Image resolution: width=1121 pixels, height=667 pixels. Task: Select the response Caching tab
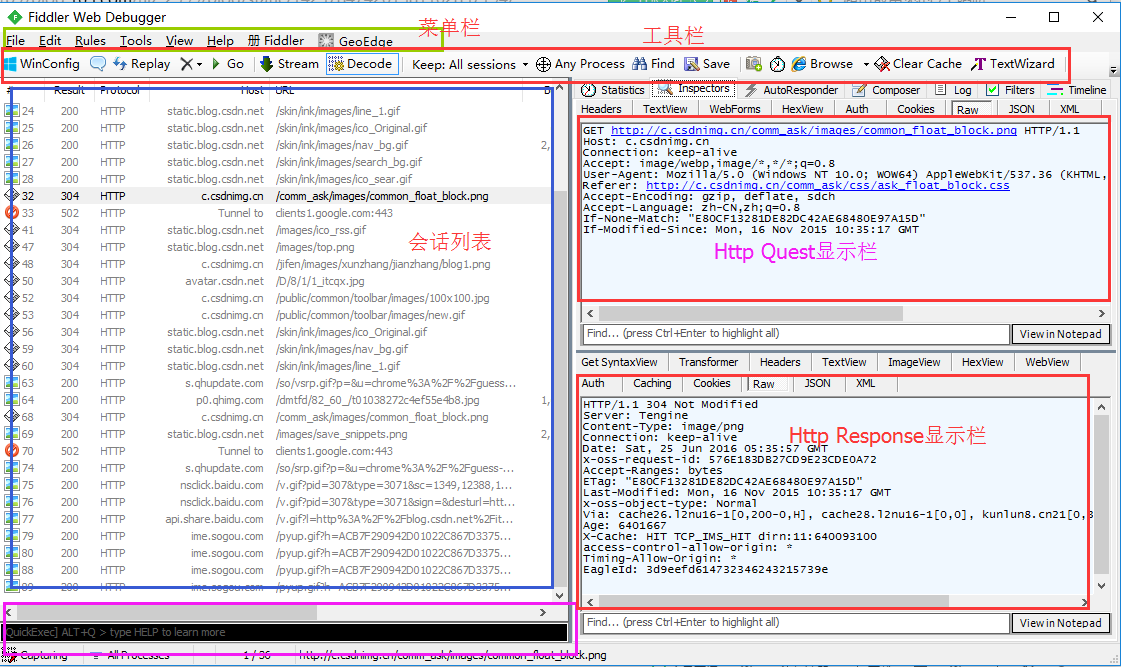pos(652,384)
